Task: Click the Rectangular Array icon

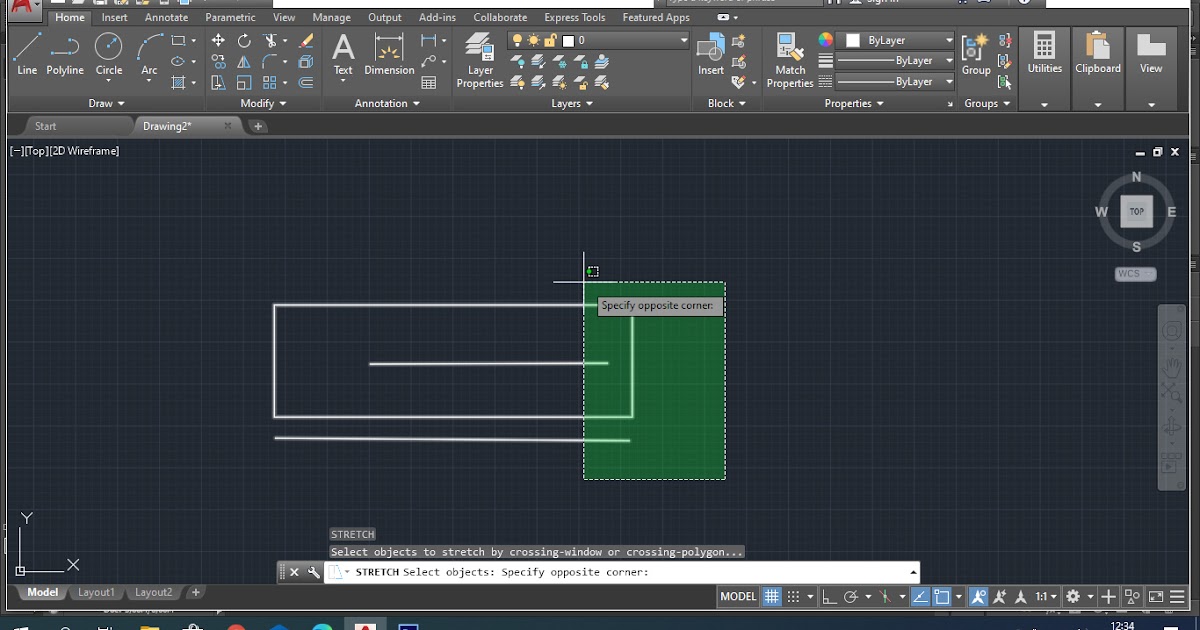Action: point(270,83)
